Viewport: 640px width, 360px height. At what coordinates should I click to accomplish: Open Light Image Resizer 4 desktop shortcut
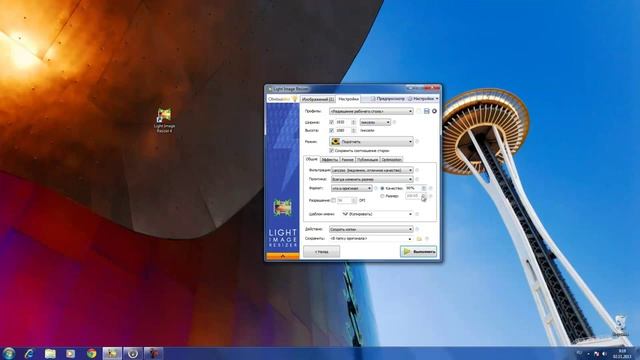(164, 120)
